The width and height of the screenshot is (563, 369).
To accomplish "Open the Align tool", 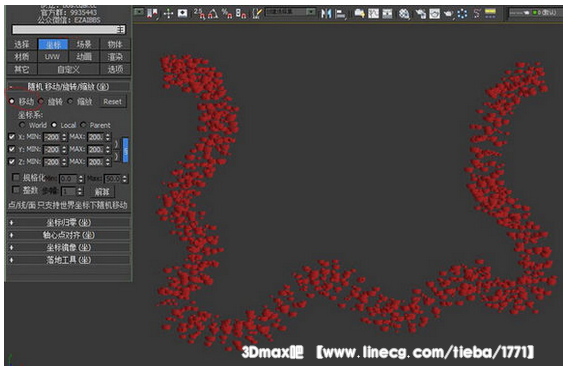I will click(x=340, y=14).
